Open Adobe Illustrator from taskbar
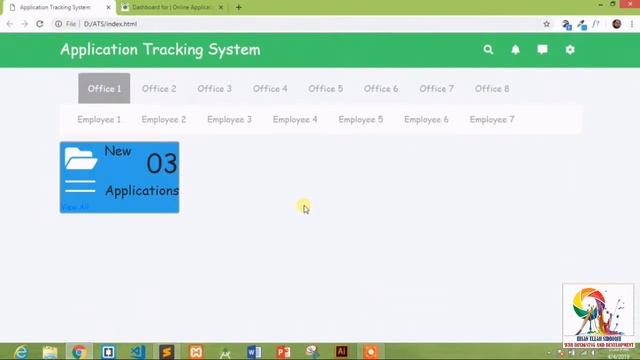The width and height of the screenshot is (640, 360). (342, 351)
